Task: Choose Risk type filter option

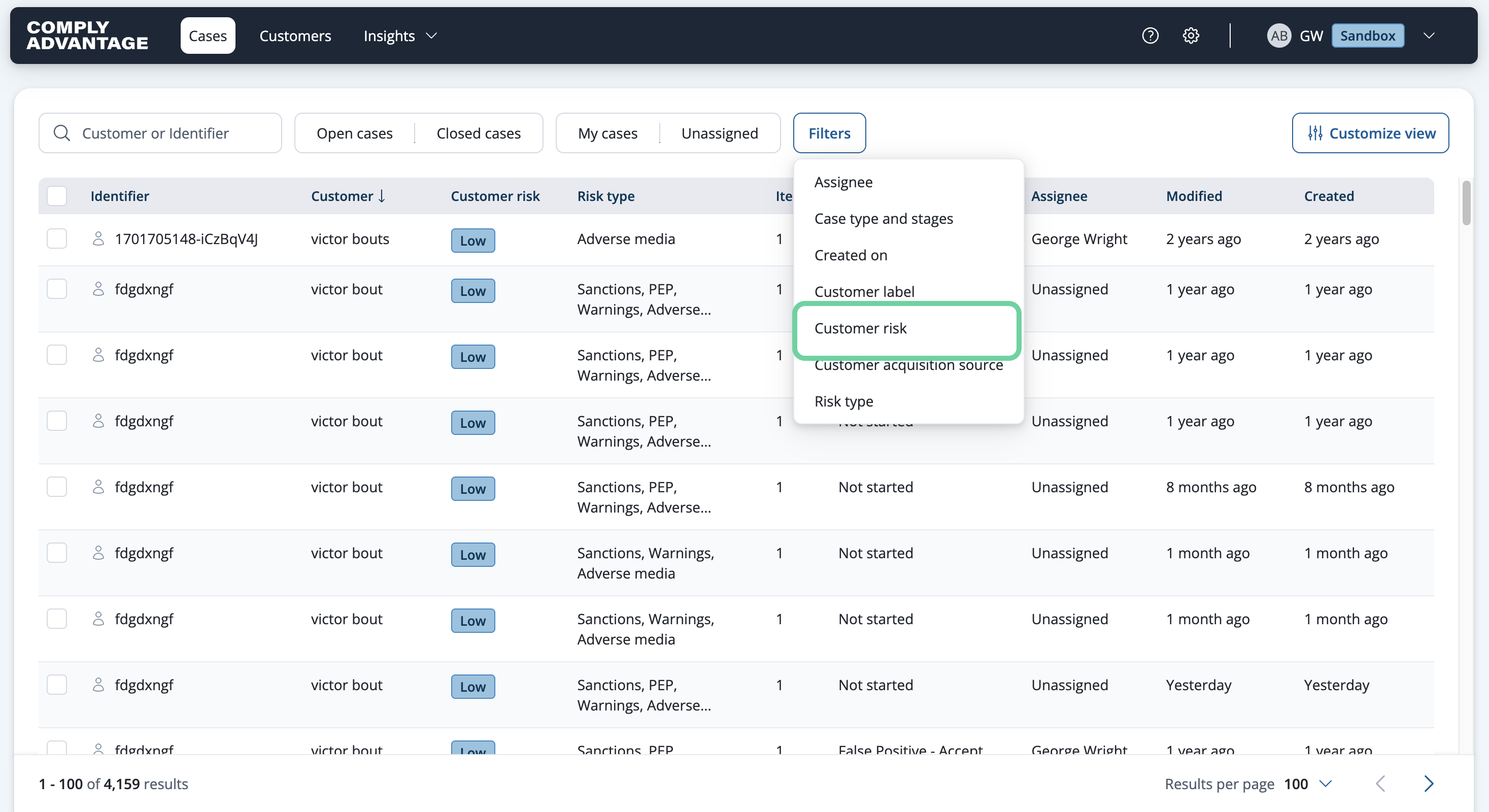Action: 908,401
